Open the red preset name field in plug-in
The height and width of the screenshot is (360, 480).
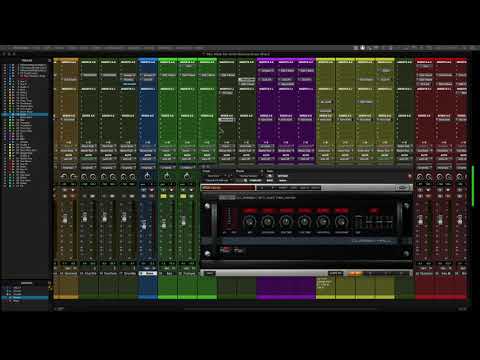228,188
